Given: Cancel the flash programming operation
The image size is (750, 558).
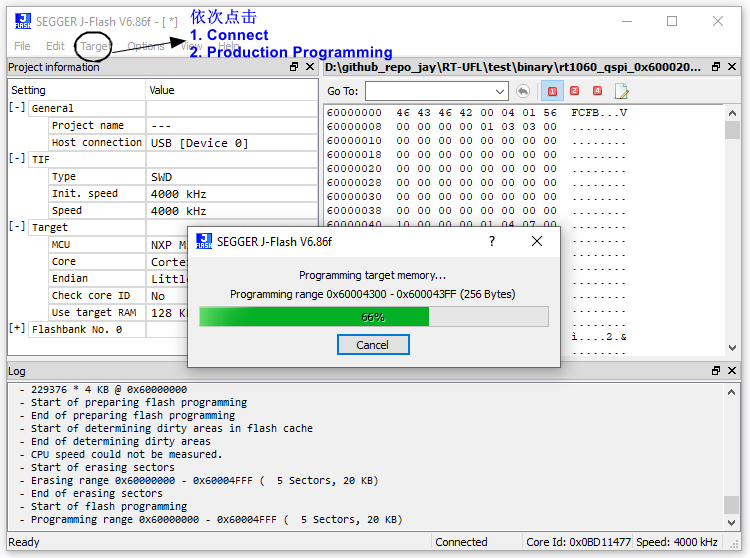Looking at the screenshot, I should (x=373, y=345).
